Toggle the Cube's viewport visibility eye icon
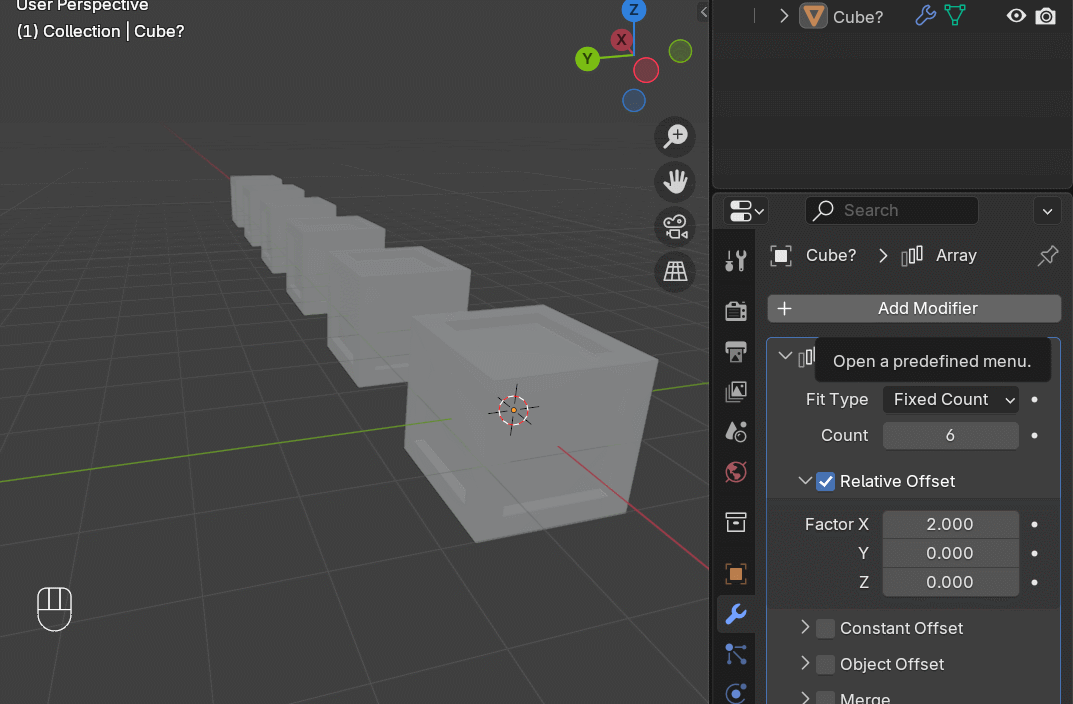Viewport: 1073px width, 704px height. pyautogui.click(x=1015, y=16)
